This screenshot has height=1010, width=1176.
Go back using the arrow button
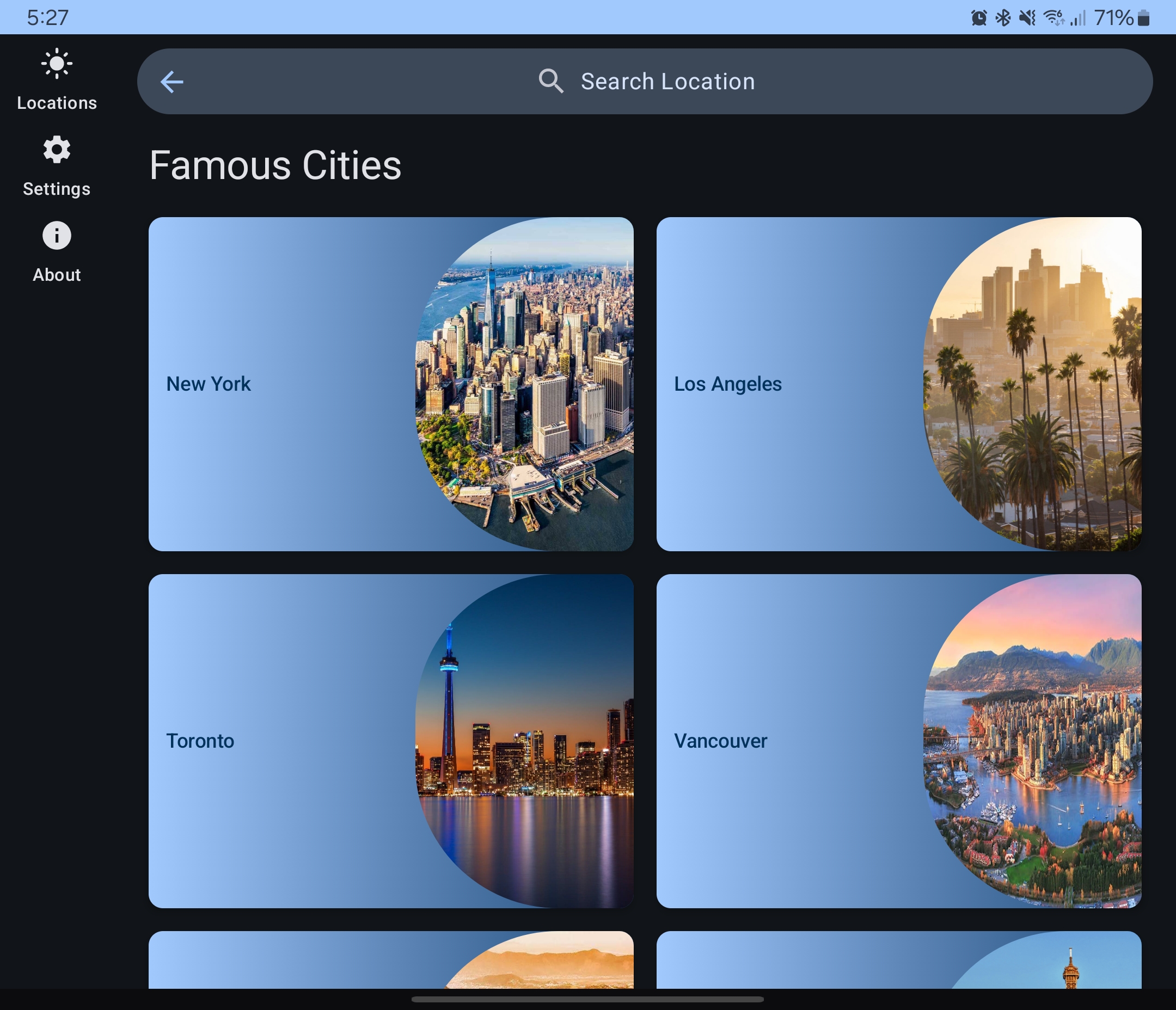171,82
